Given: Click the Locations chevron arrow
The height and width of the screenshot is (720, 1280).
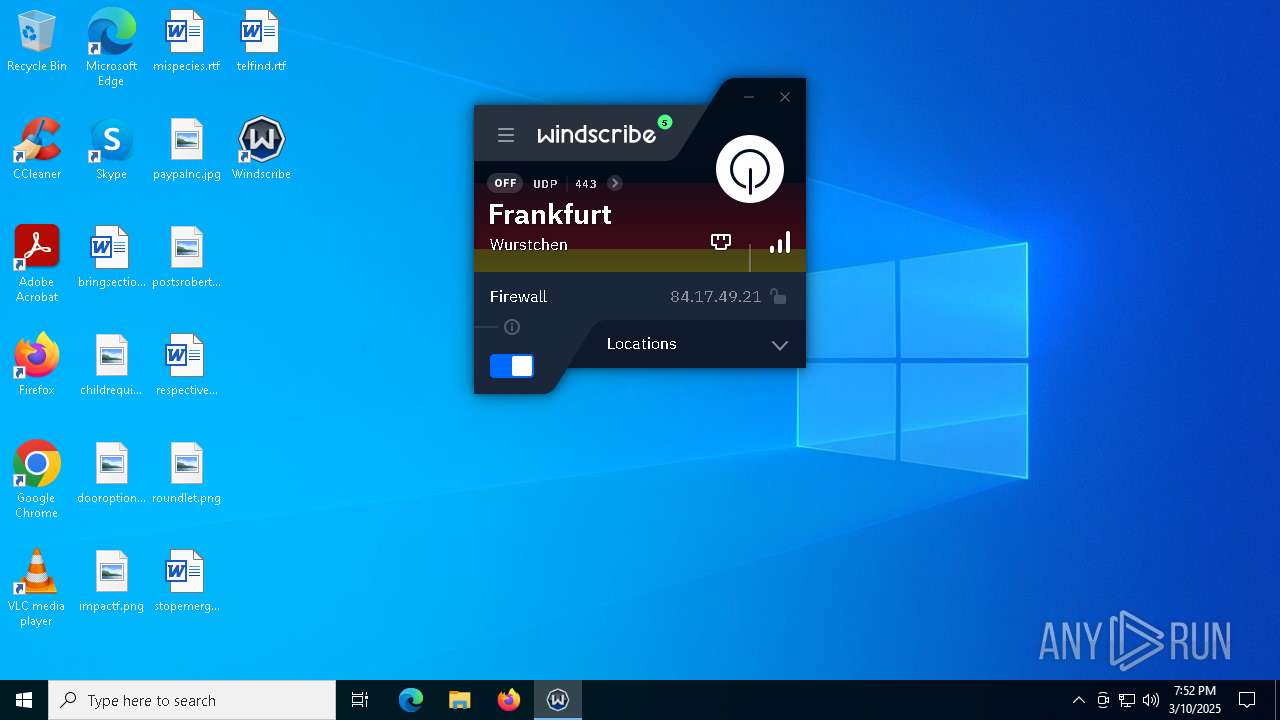Looking at the screenshot, I should pyautogui.click(x=780, y=345).
